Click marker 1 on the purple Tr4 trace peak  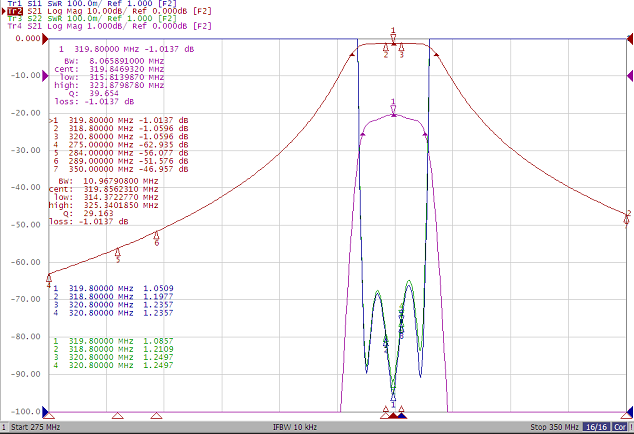[x=393, y=109]
